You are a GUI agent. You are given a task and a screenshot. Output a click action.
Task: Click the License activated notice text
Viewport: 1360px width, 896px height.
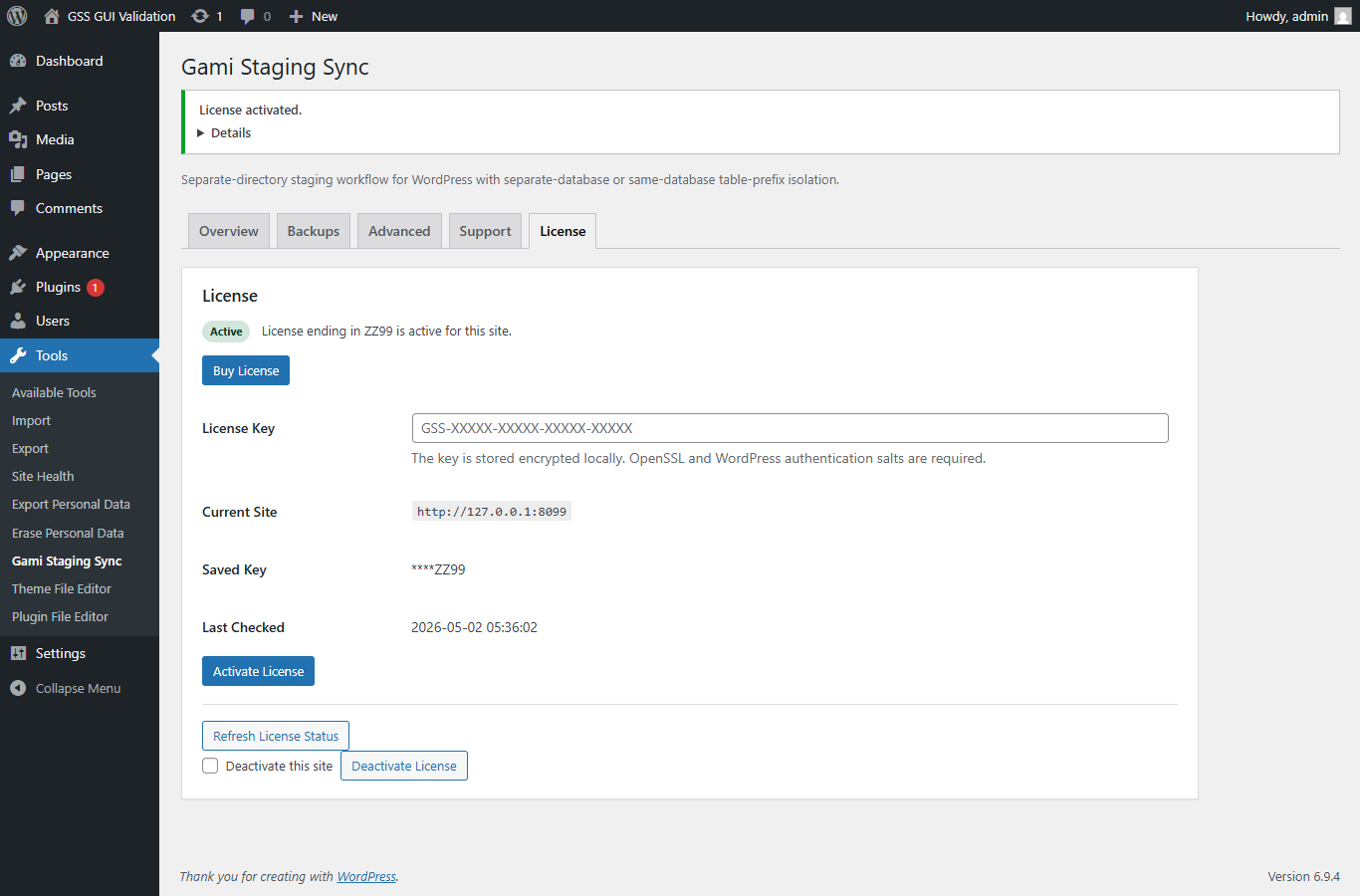coord(250,110)
